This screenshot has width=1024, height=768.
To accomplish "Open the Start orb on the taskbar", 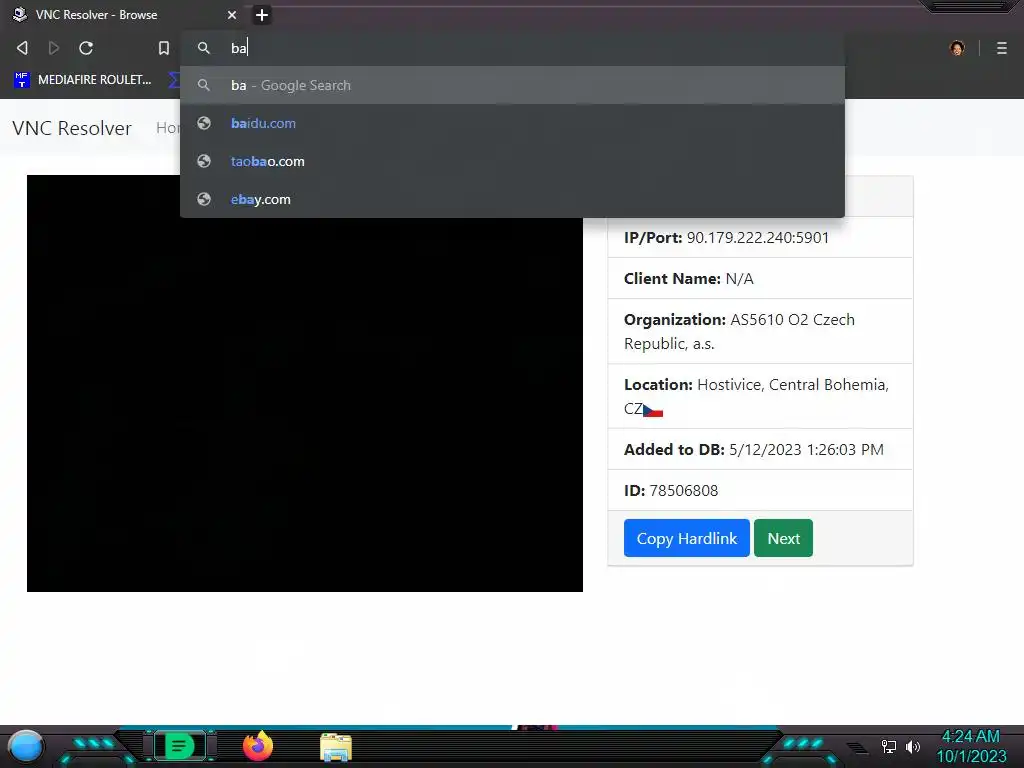I will 25,747.
